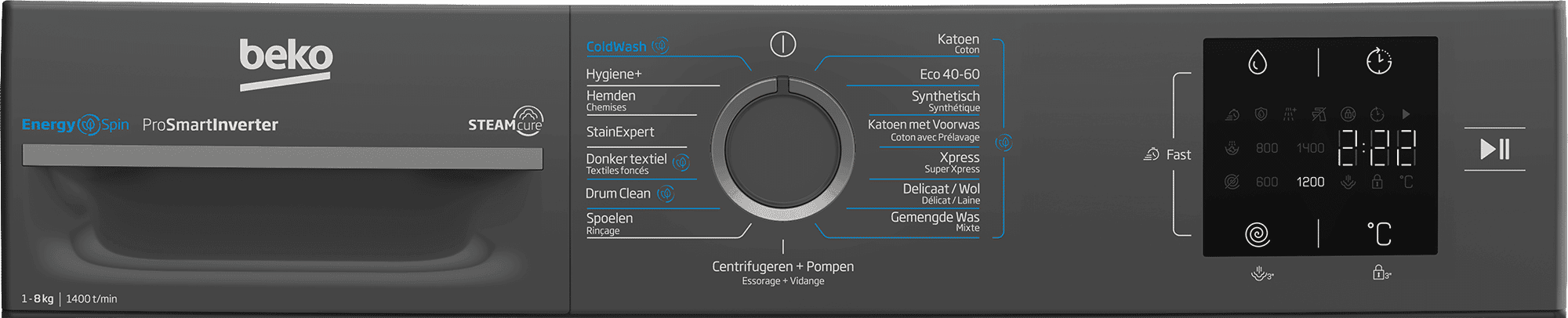The height and width of the screenshot is (318, 1568).
Task: Tap the temperature water drop icon
Action: pos(1258,62)
